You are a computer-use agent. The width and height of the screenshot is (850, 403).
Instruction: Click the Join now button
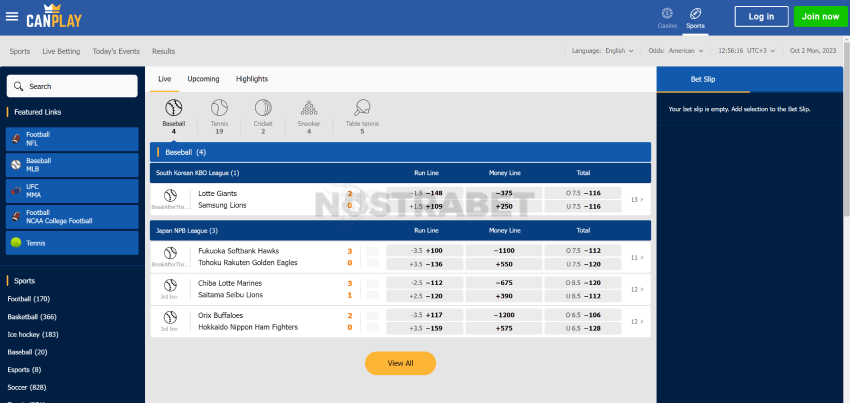pyautogui.click(x=820, y=16)
